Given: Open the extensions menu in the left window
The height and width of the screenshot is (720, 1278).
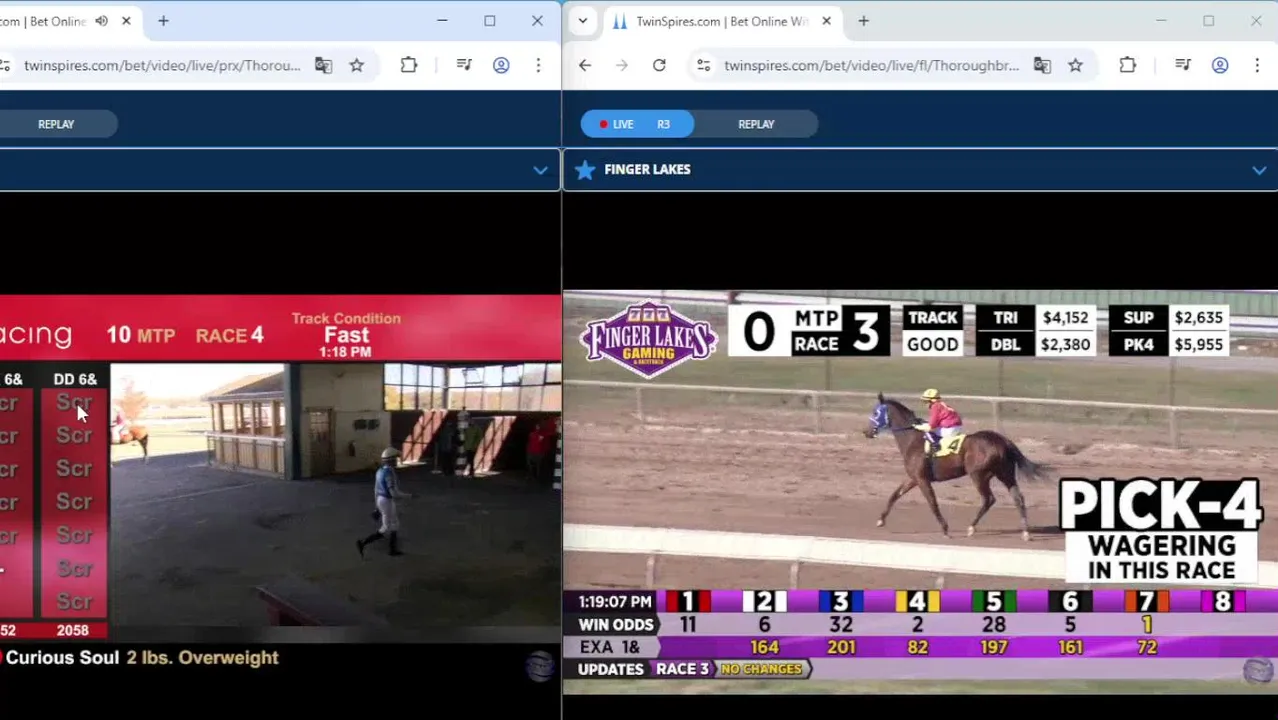Looking at the screenshot, I should click(x=409, y=65).
